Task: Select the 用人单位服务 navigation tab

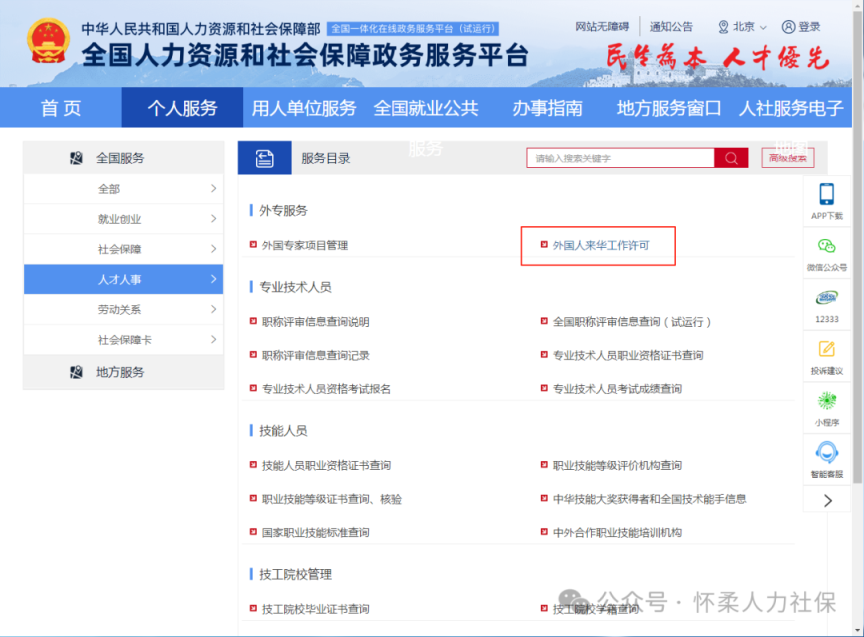Action: coord(304,108)
